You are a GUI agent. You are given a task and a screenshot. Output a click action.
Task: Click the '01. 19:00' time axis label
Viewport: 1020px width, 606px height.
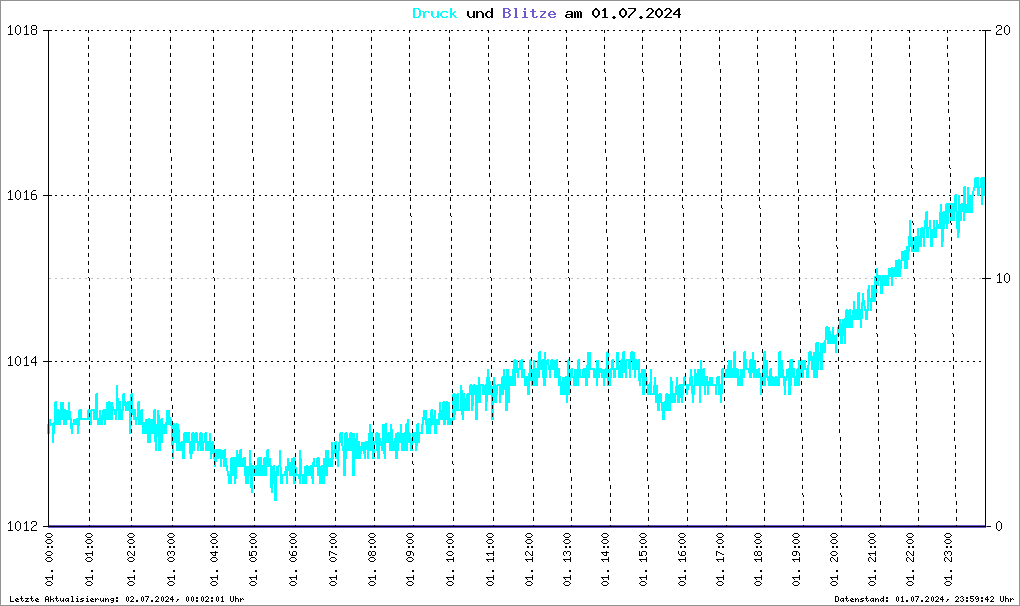797,560
